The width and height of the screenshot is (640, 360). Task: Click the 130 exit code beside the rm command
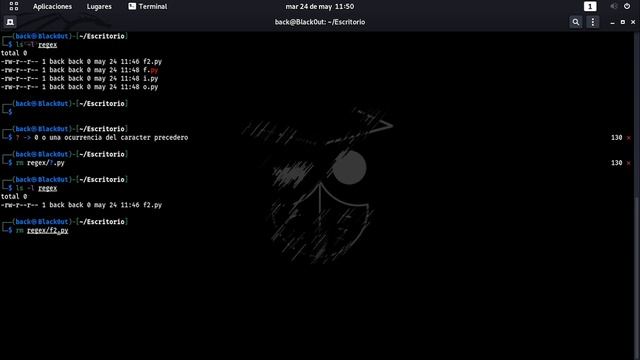[x=616, y=163]
